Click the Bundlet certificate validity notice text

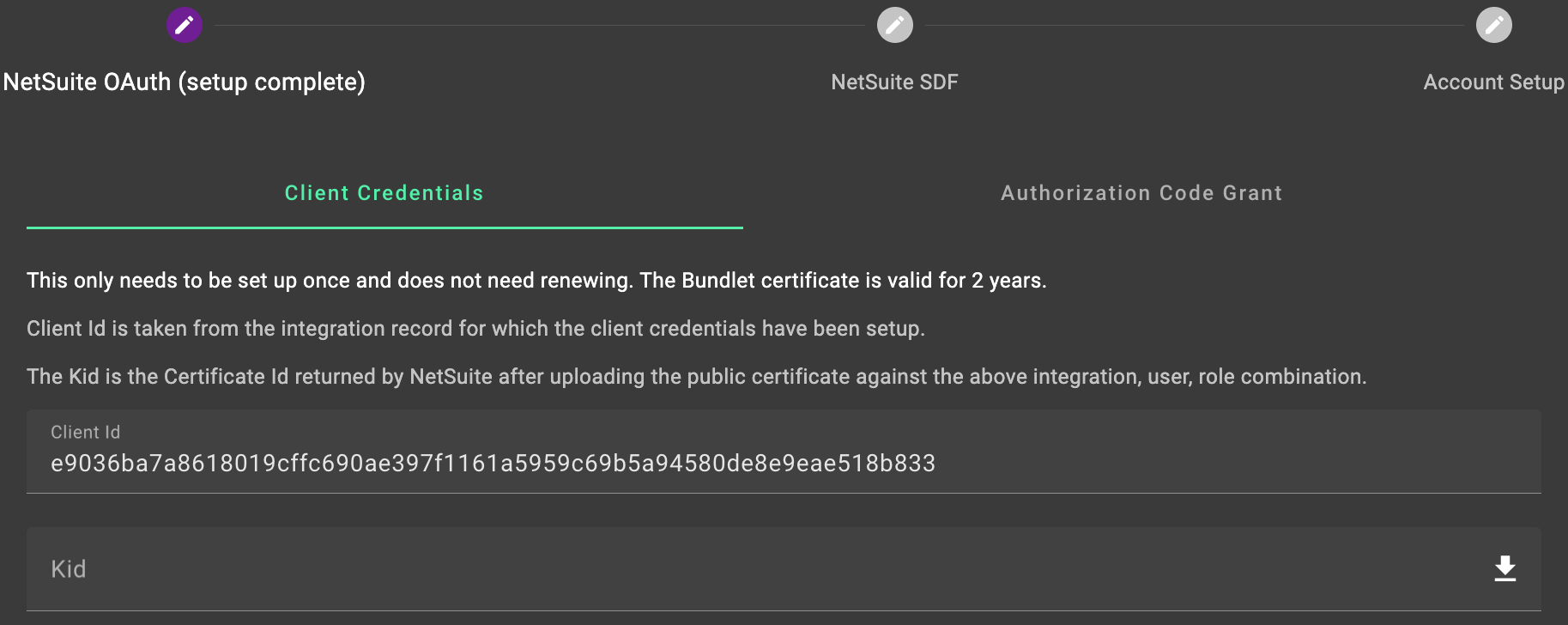536,281
